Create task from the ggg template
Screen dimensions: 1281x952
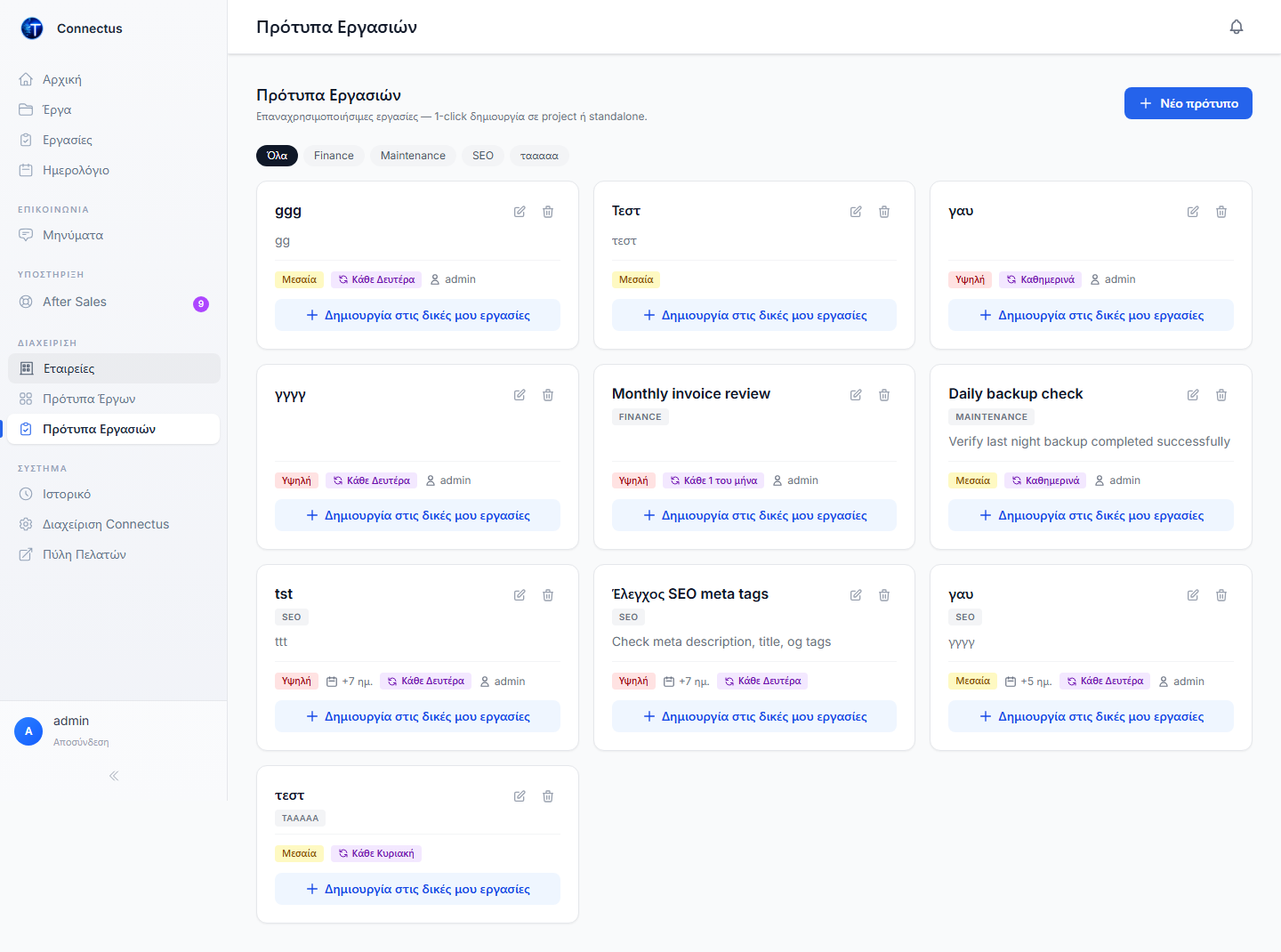point(417,315)
